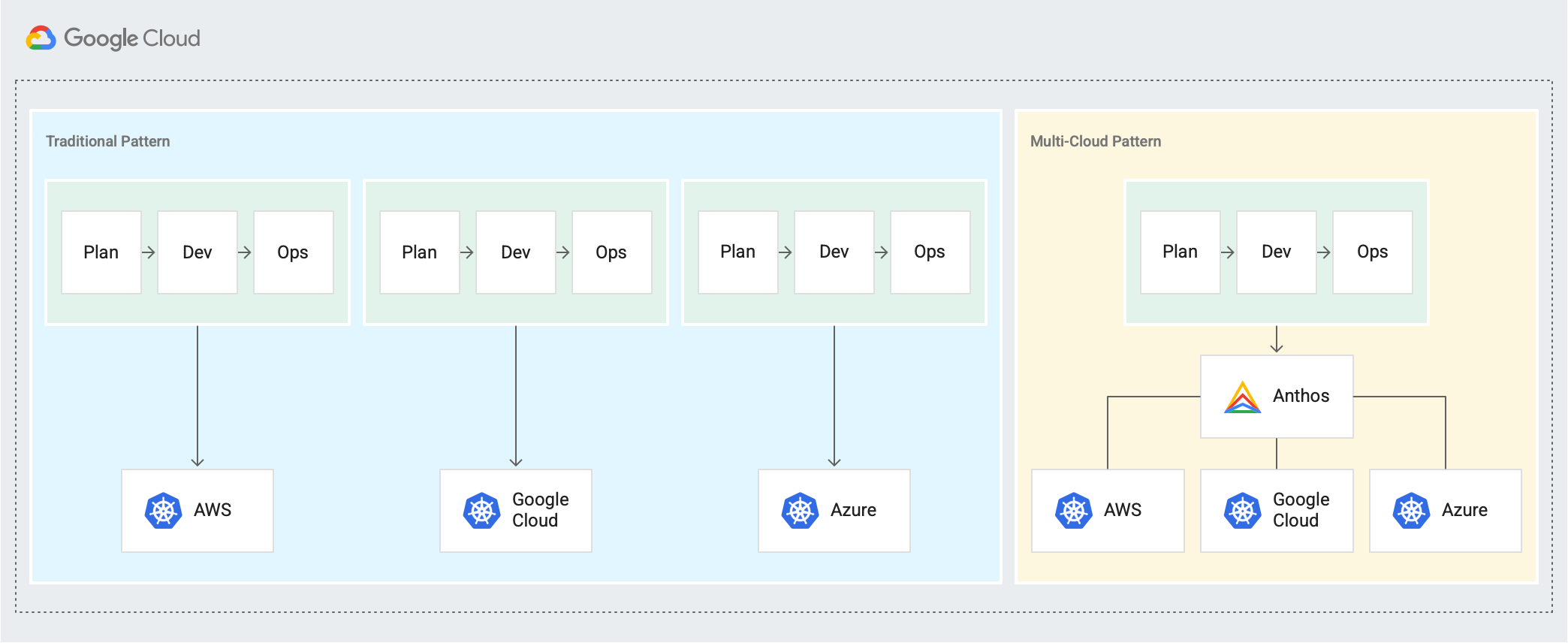
Task: Click the Dev box in the Multi-Cloud Pattern
Action: click(x=1276, y=252)
